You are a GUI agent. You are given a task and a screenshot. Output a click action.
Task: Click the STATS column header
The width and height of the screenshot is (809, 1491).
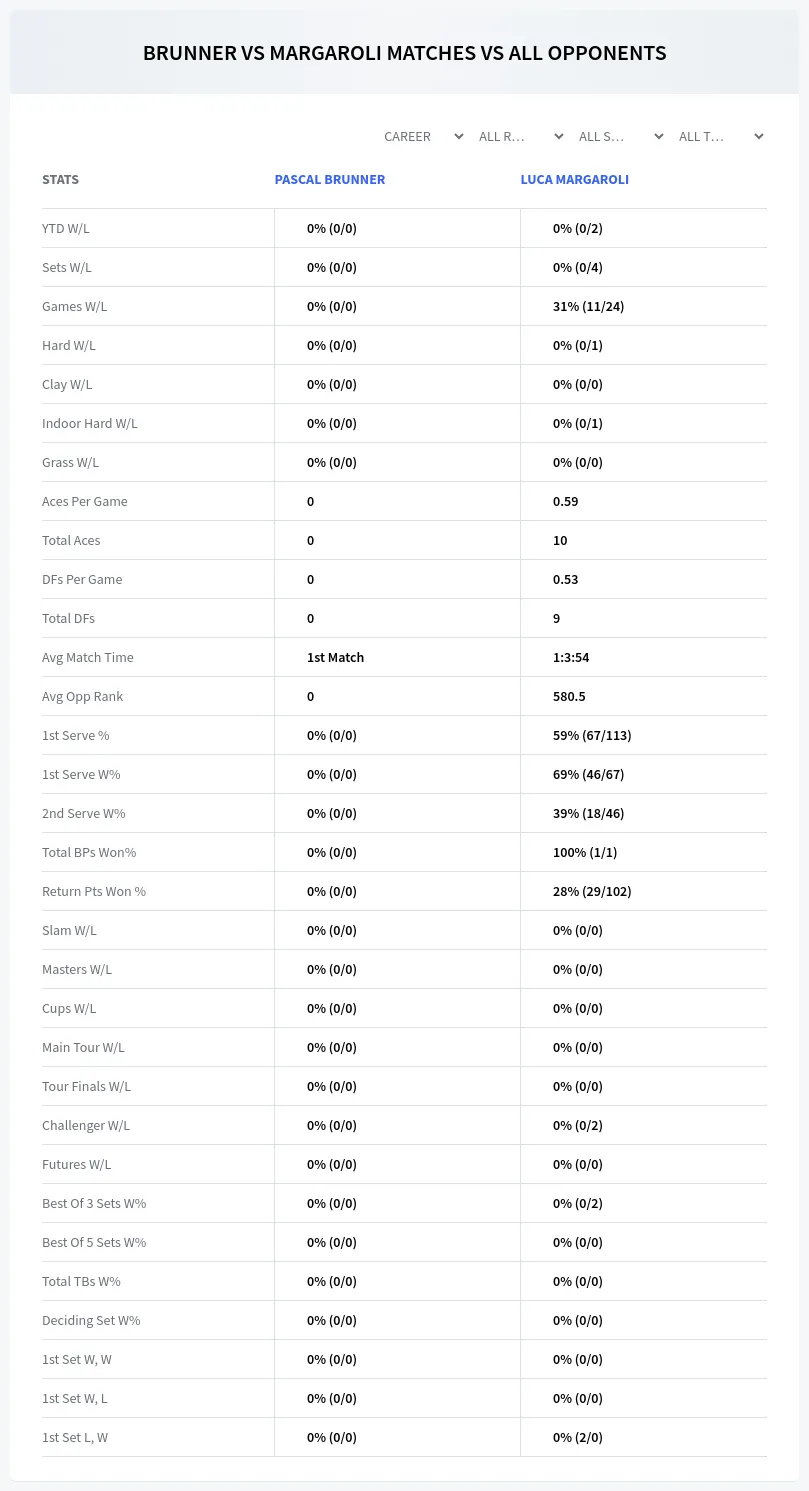(x=60, y=180)
